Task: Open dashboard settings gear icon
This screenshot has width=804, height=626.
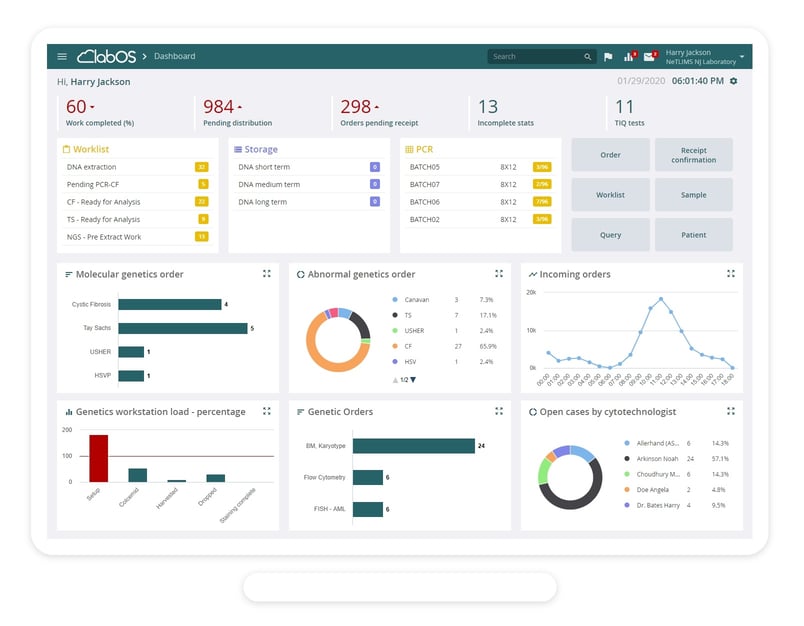Action: [x=734, y=81]
